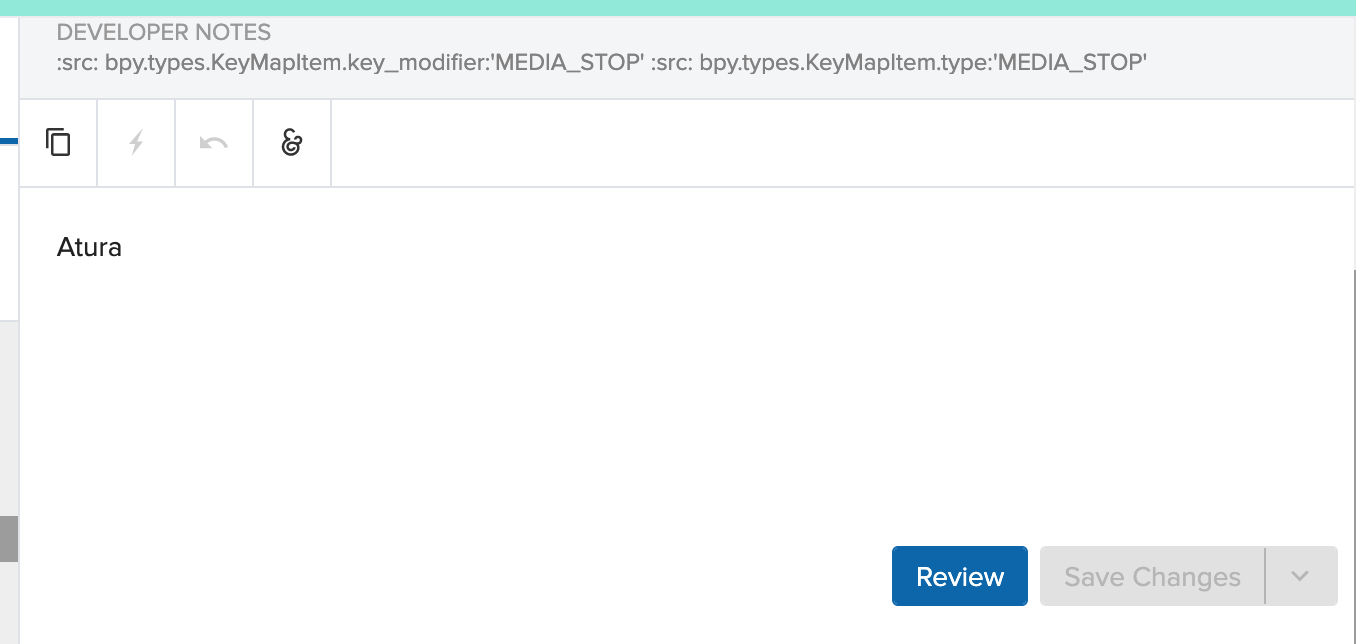Click the Review button

(x=960, y=576)
